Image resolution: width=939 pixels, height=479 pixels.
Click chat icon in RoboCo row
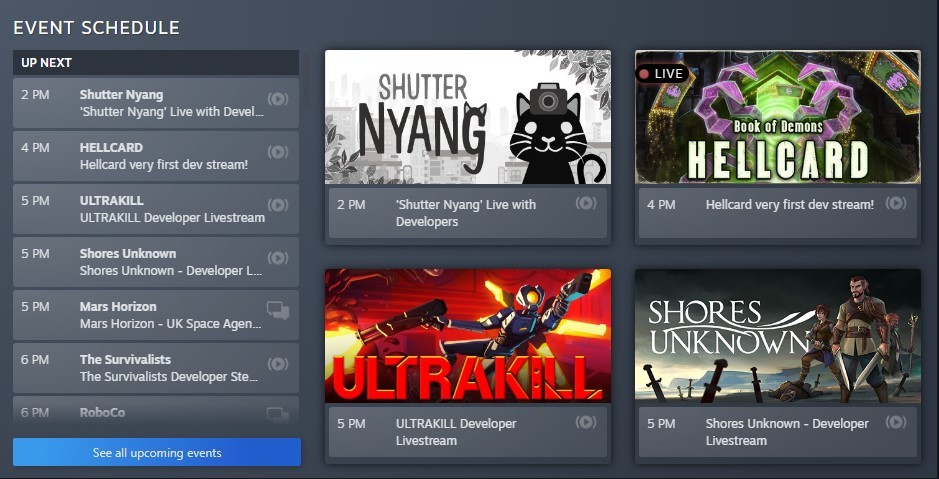point(278,414)
